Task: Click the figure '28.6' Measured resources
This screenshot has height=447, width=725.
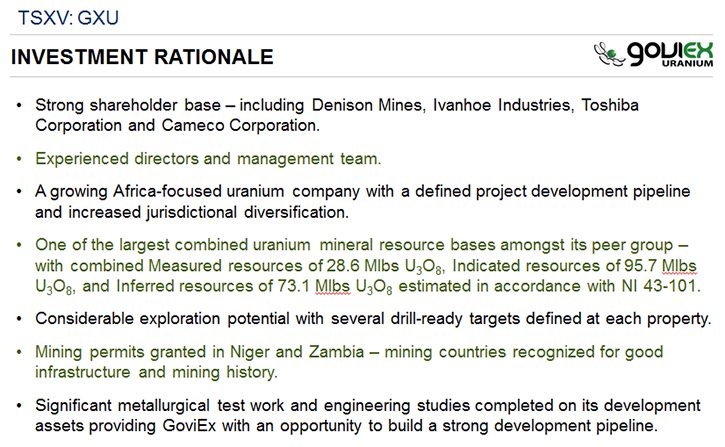Action: coord(343,266)
